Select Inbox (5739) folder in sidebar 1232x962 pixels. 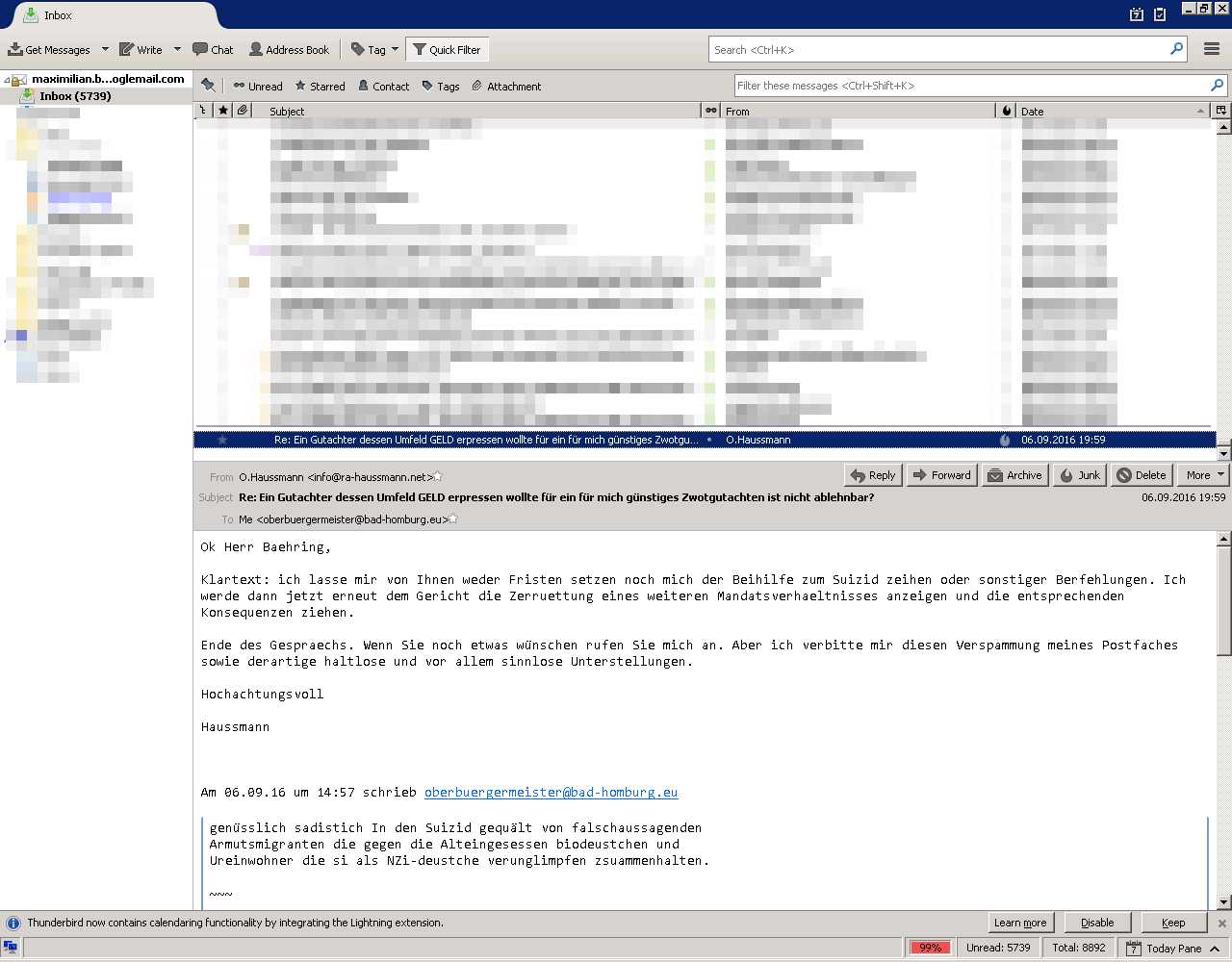(x=74, y=96)
